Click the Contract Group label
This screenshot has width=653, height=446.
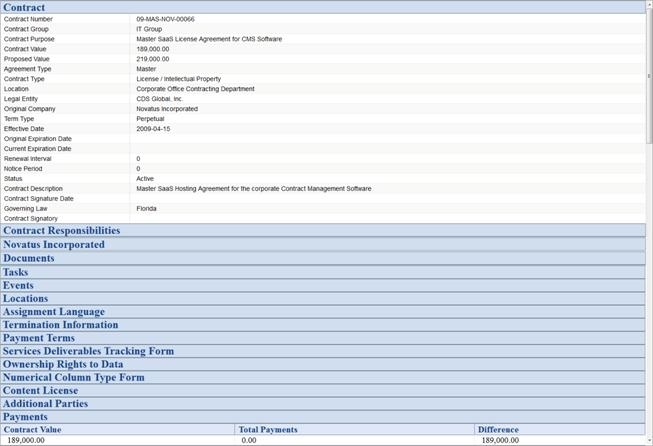coord(26,29)
